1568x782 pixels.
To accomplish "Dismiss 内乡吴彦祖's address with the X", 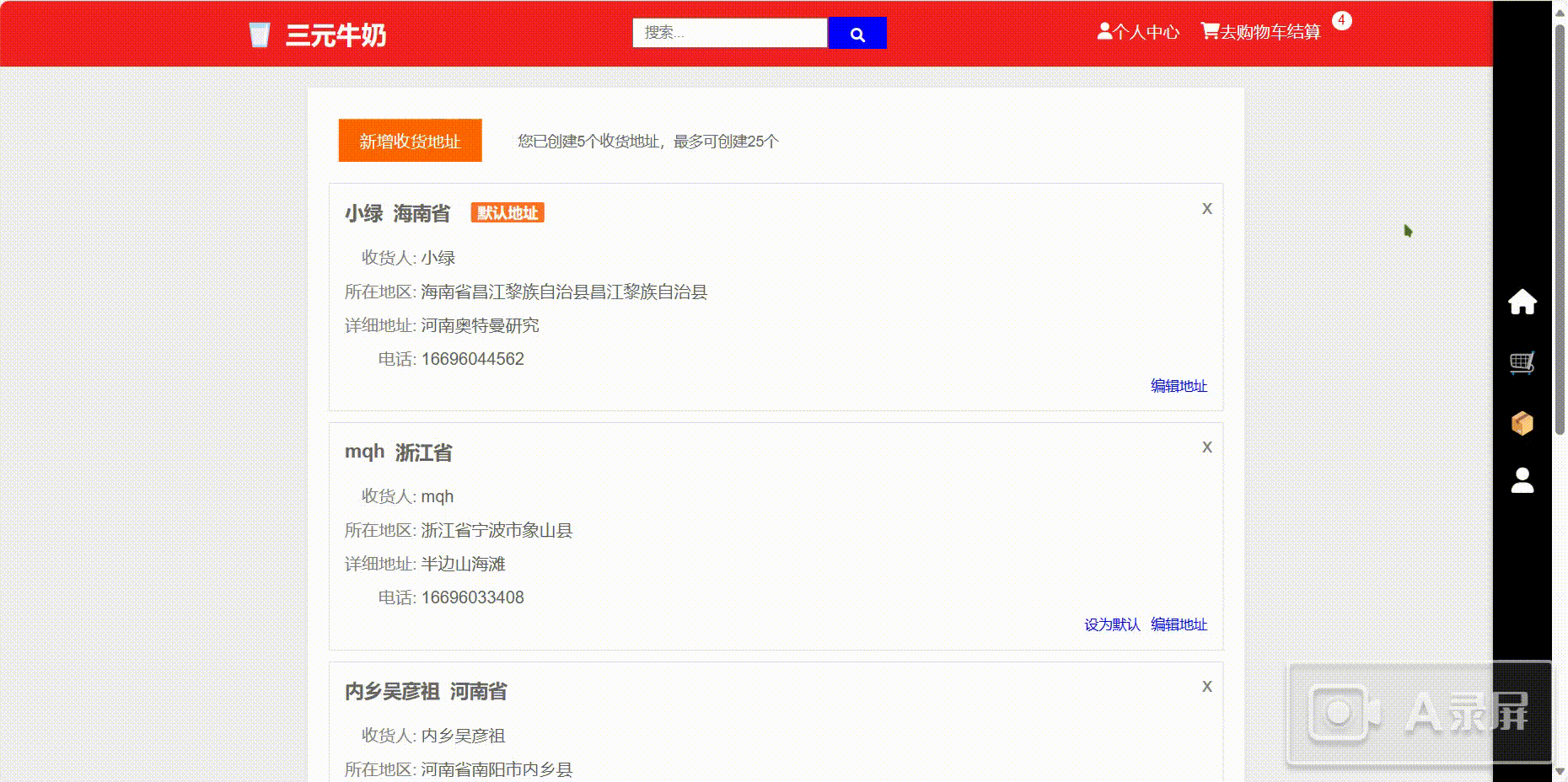I will 1208,686.
